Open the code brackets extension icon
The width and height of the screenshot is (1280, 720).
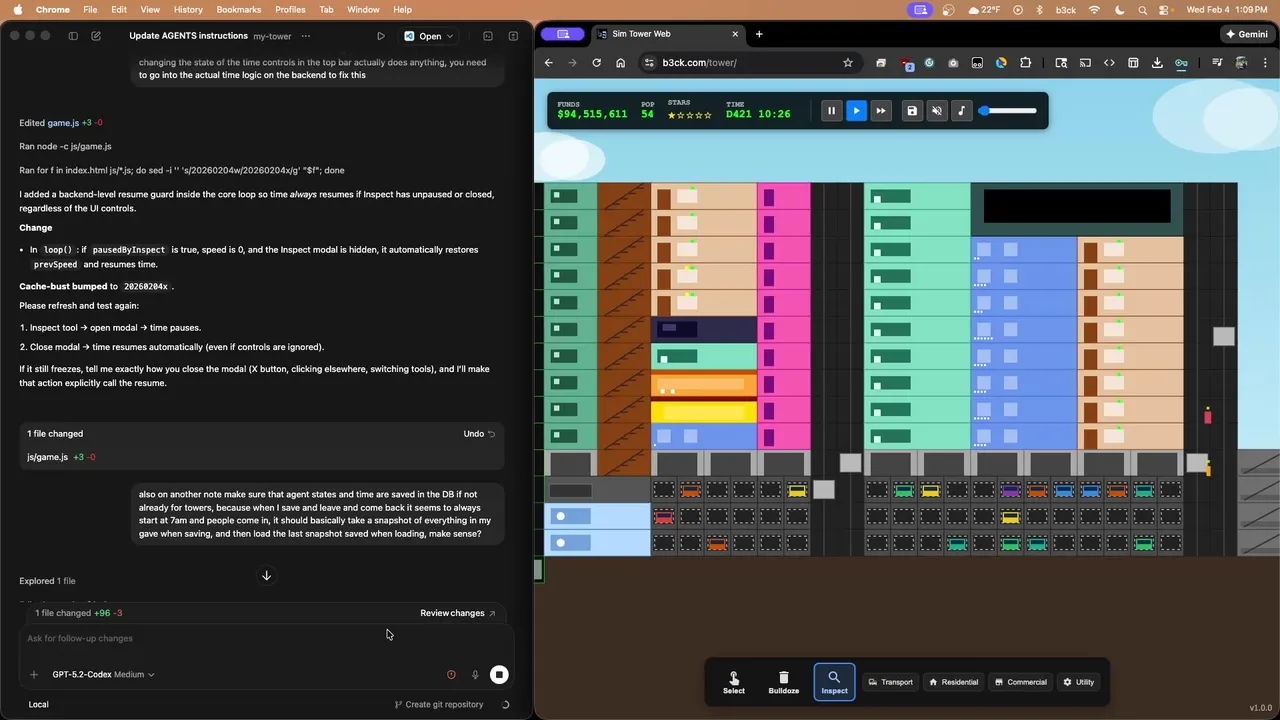click(1109, 63)
